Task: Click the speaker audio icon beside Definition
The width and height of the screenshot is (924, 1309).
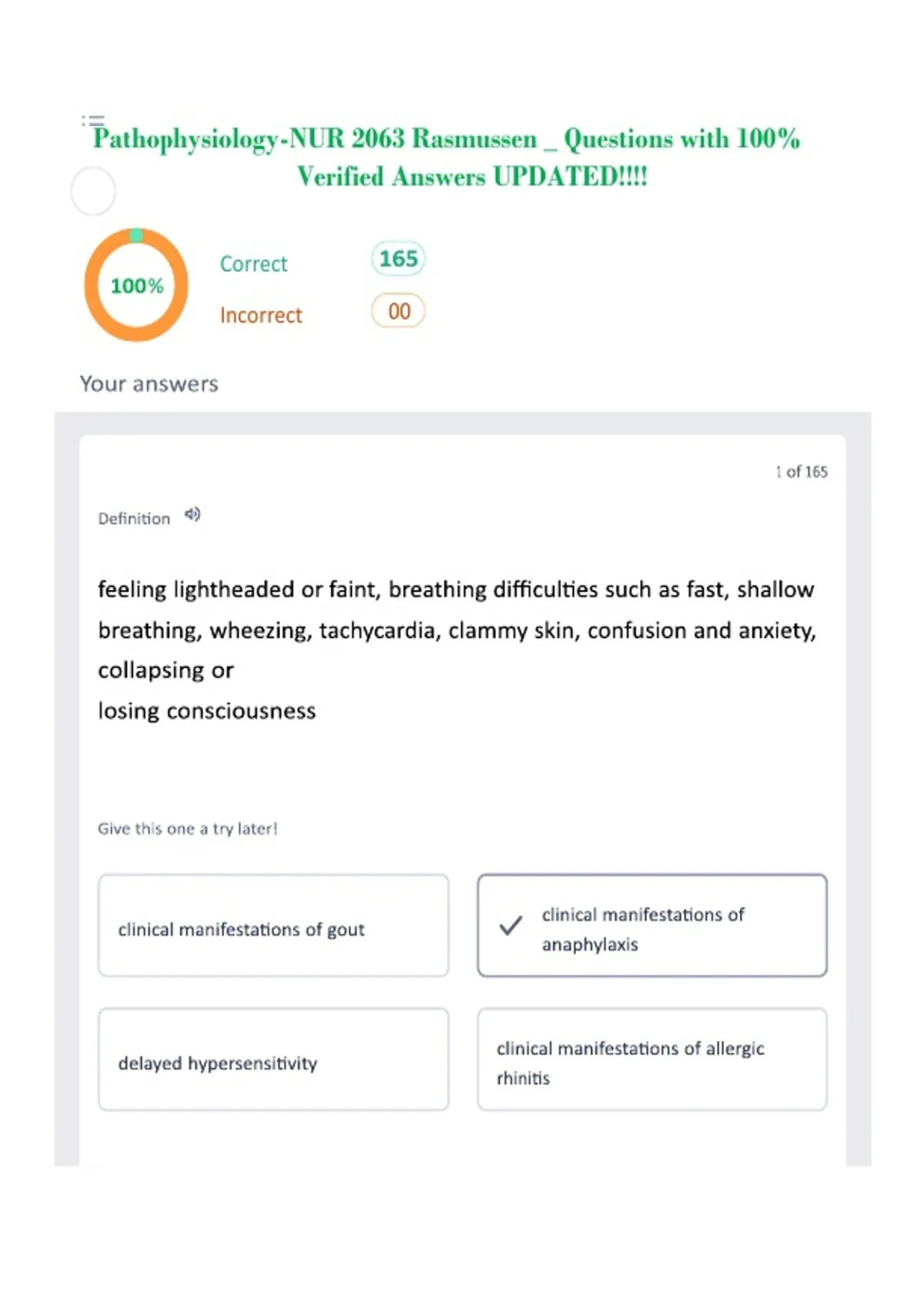Action: 192,514
